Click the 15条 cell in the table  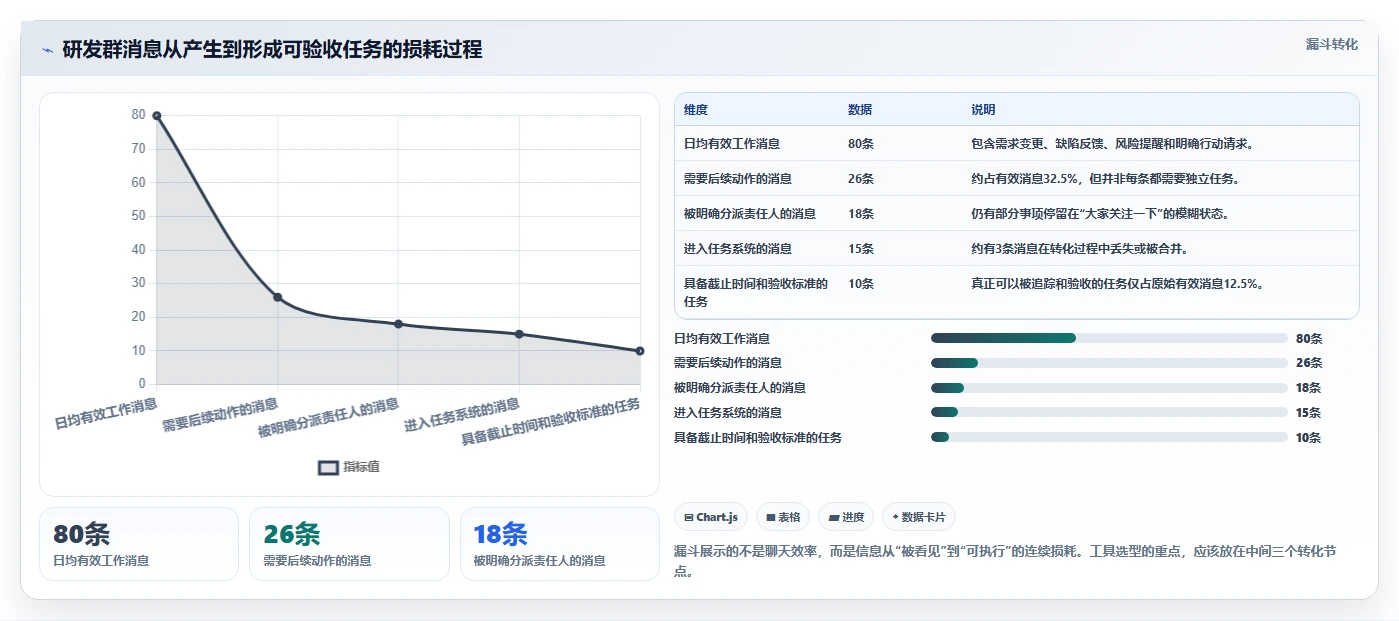tap(861, 249)
